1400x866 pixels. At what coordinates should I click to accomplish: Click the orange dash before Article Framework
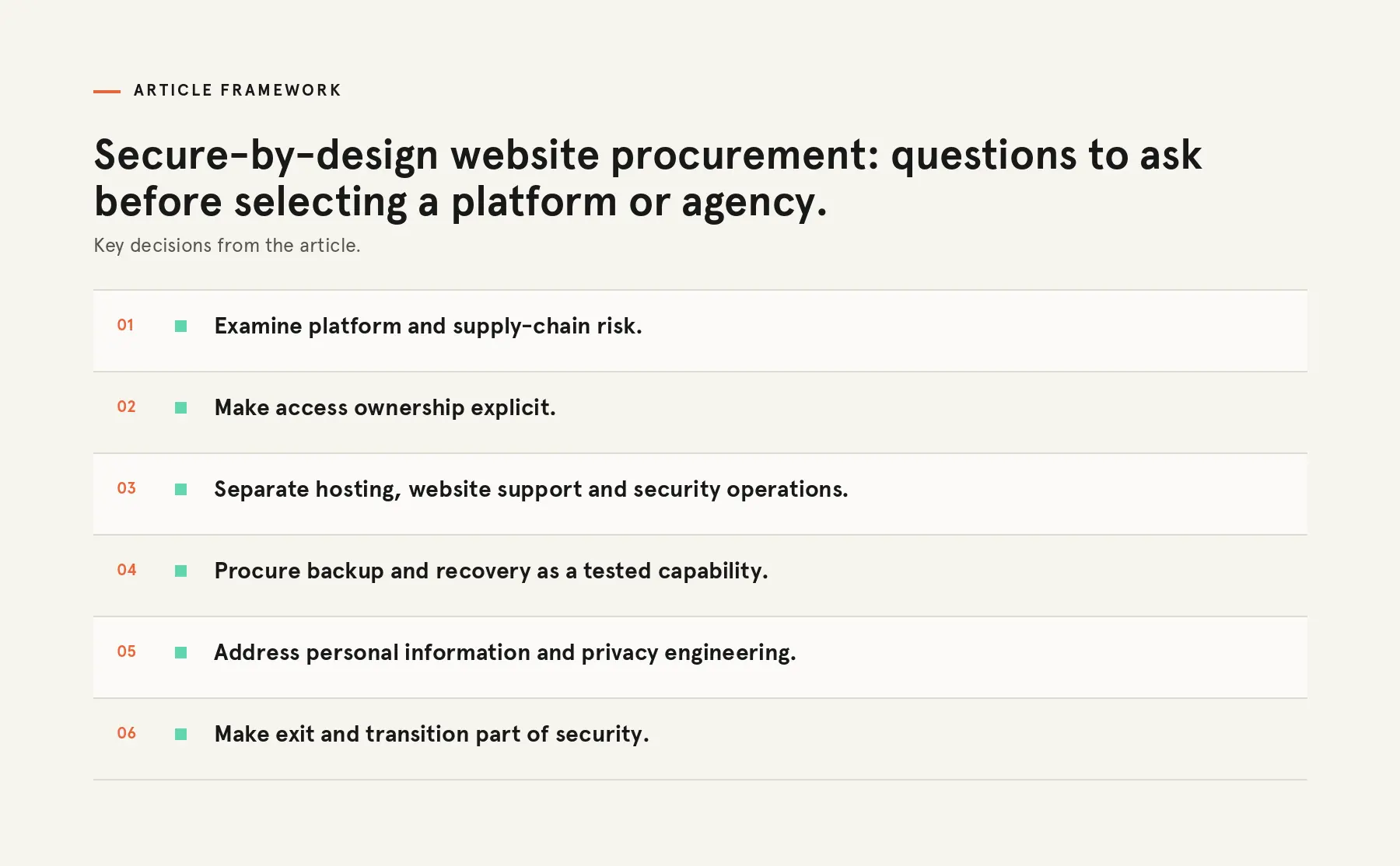pyautogui.click(x=107, y=91)
